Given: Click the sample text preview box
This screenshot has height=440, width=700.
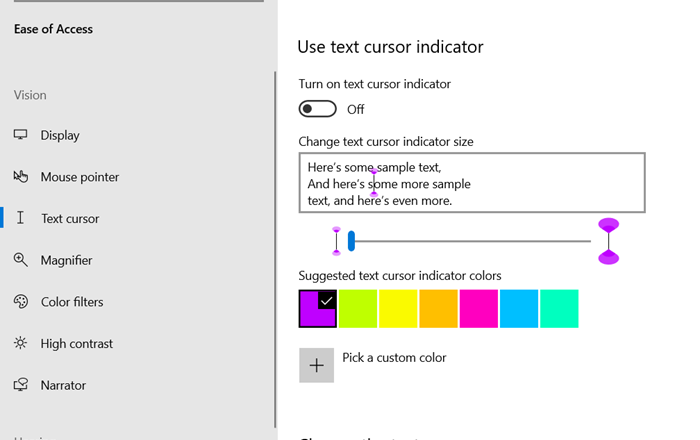Looking at the screenshot, I should (x=471, y=183).
